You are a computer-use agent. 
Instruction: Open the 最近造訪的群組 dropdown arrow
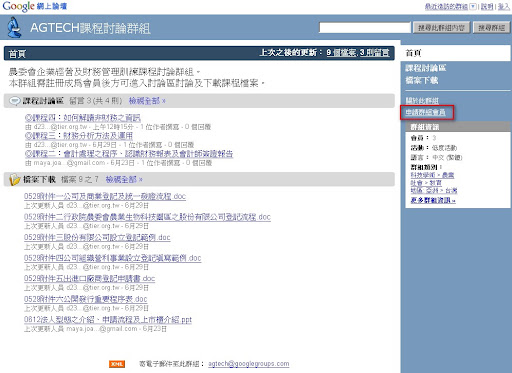tap(472, 6)
